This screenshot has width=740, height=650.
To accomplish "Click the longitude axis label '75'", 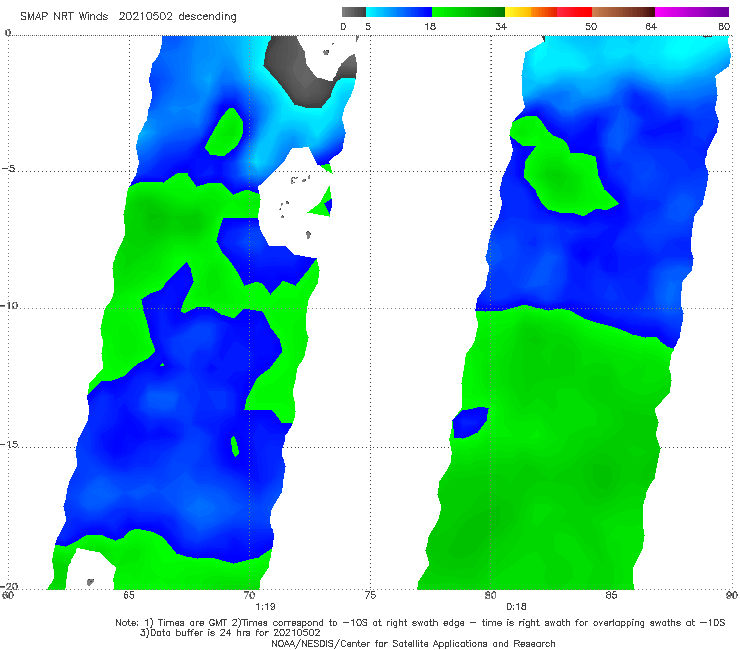I will click(370, 595).
